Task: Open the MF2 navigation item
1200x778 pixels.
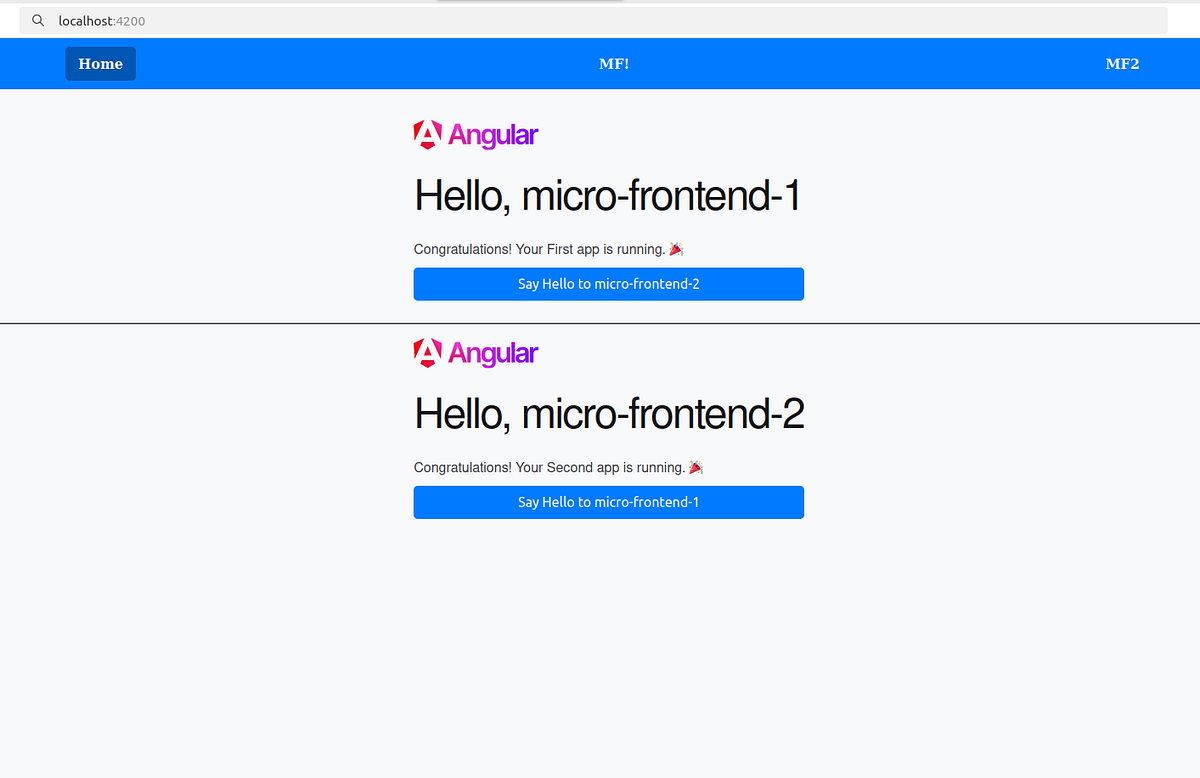Action: click(x=1122, y=63)
